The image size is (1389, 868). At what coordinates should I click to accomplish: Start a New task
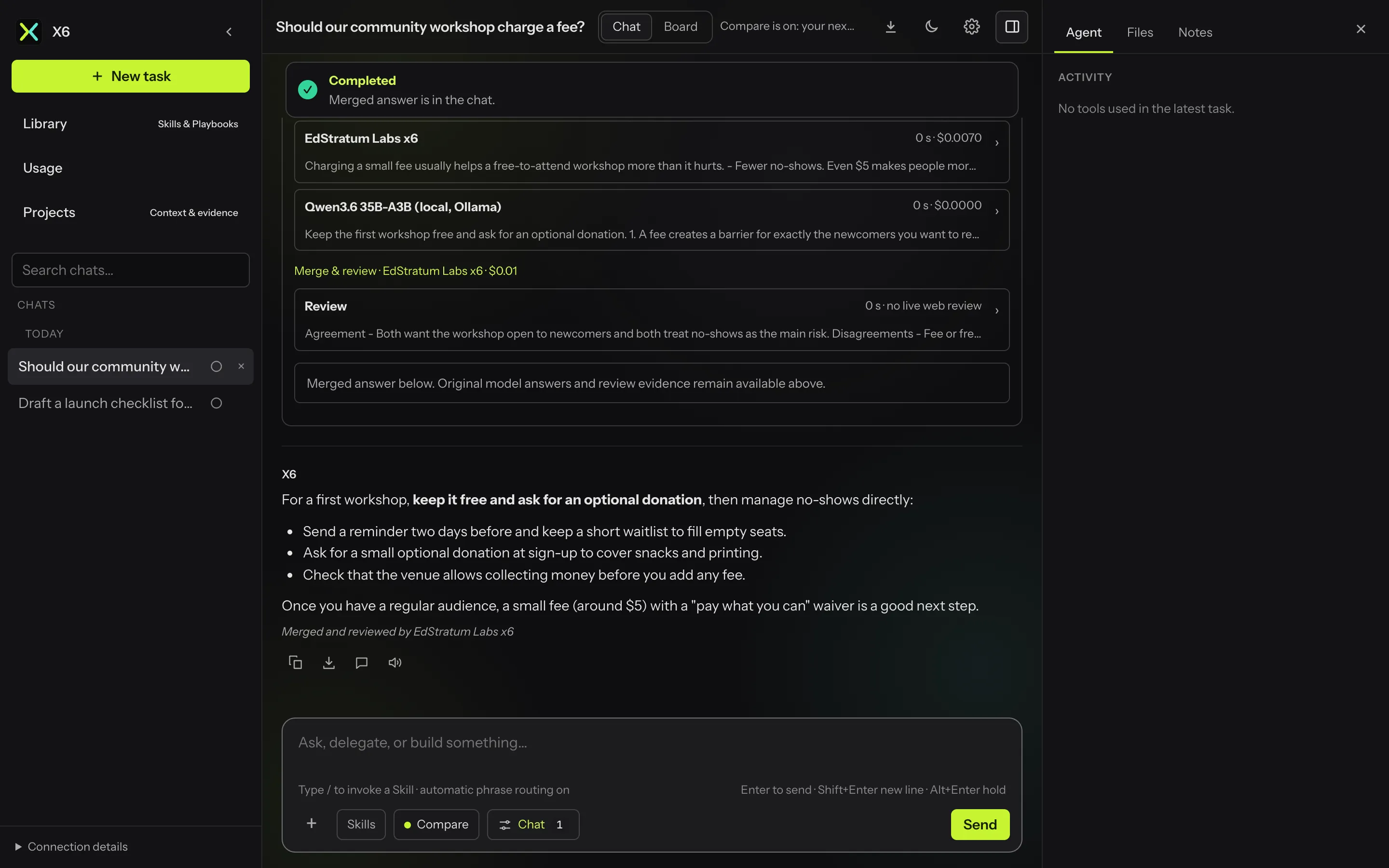coord(130,76)
